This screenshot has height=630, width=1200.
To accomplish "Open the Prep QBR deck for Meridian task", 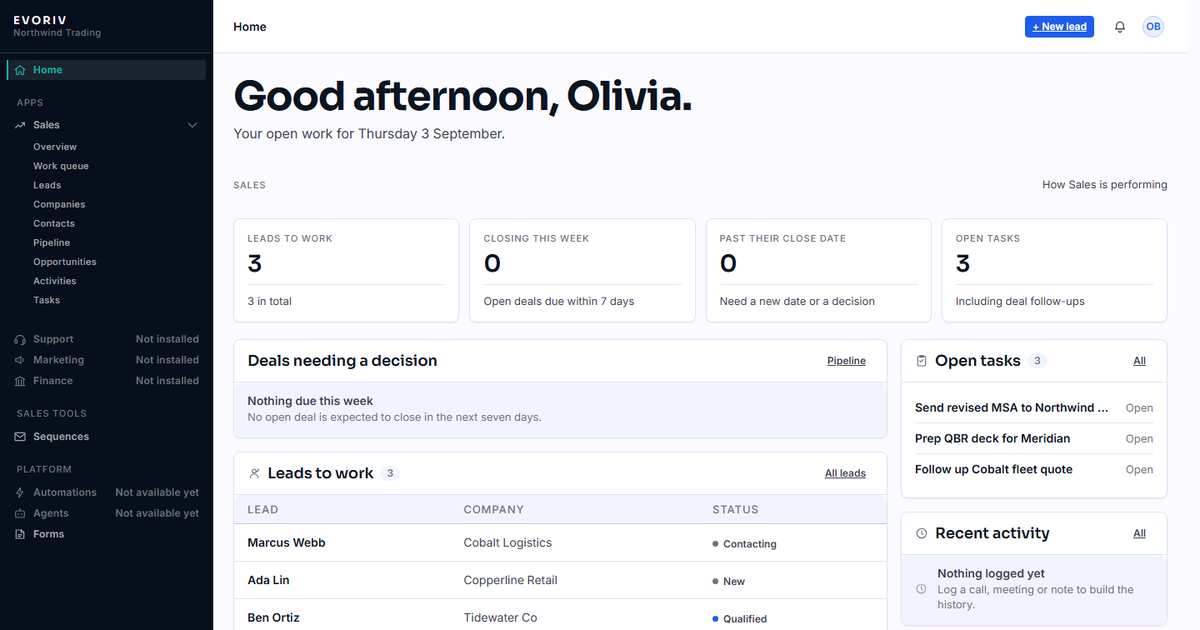I will (x=1034, y=439).
